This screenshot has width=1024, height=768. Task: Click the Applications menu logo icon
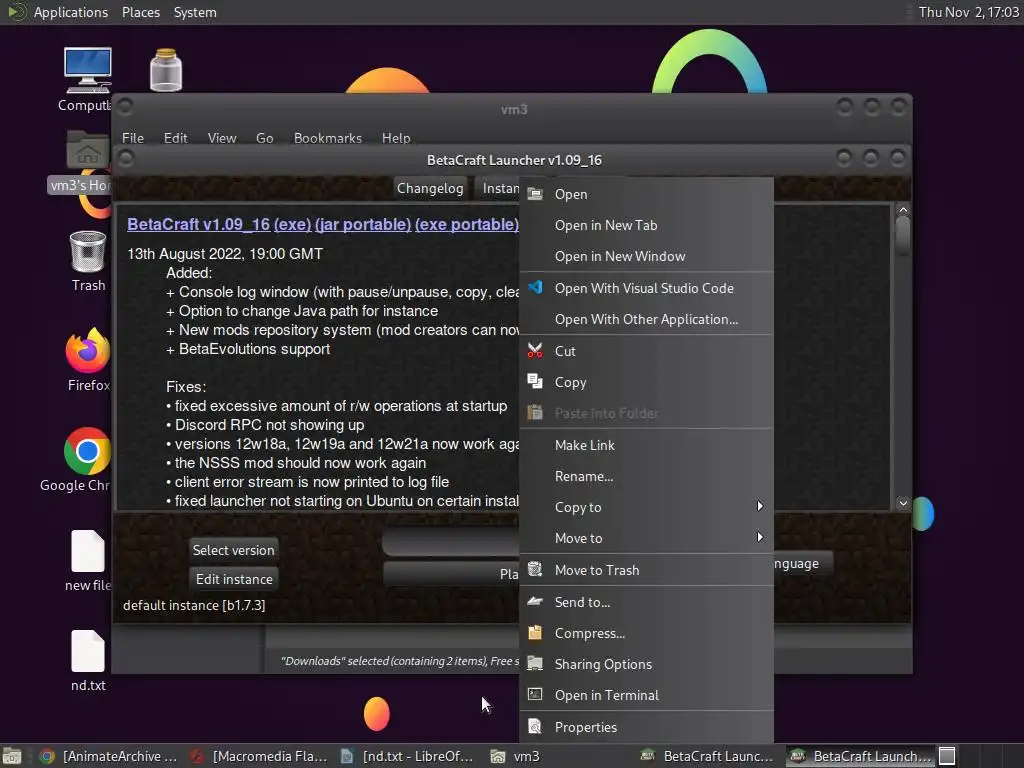click(16, 12)
